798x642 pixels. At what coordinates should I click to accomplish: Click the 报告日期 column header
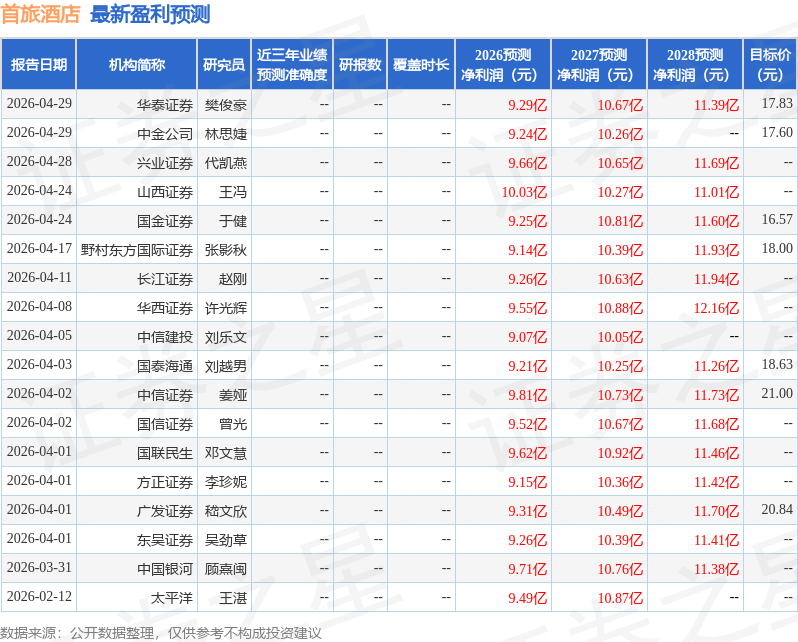[x=39, y=65]
